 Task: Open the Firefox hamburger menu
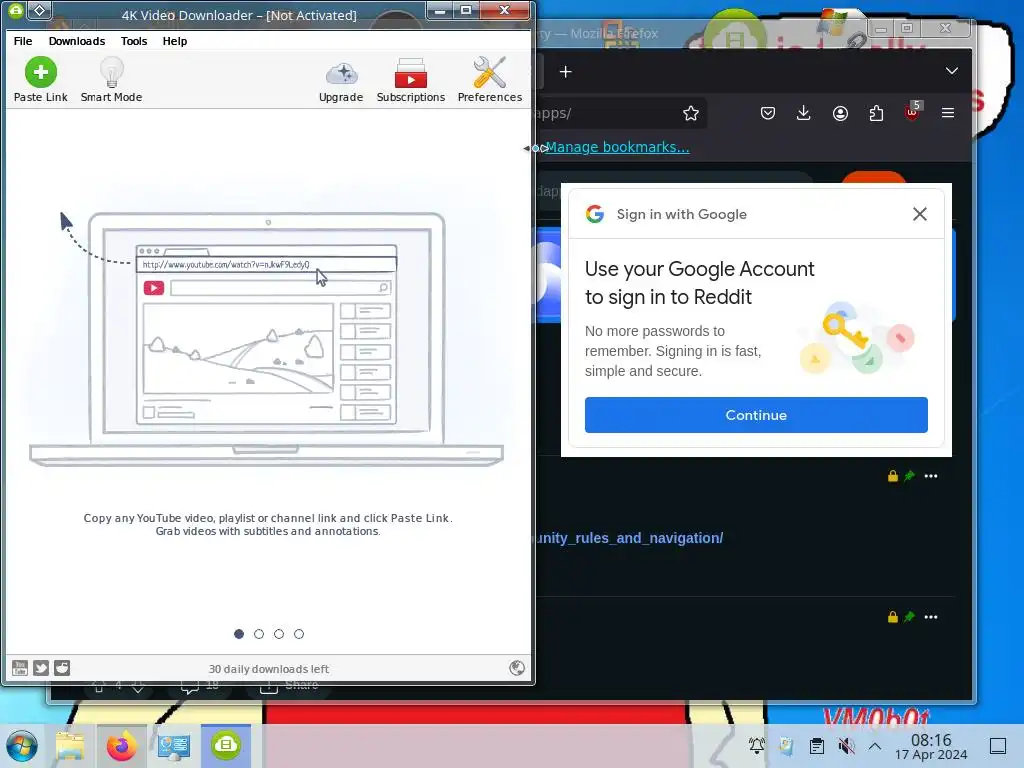(x=948, y=113)
